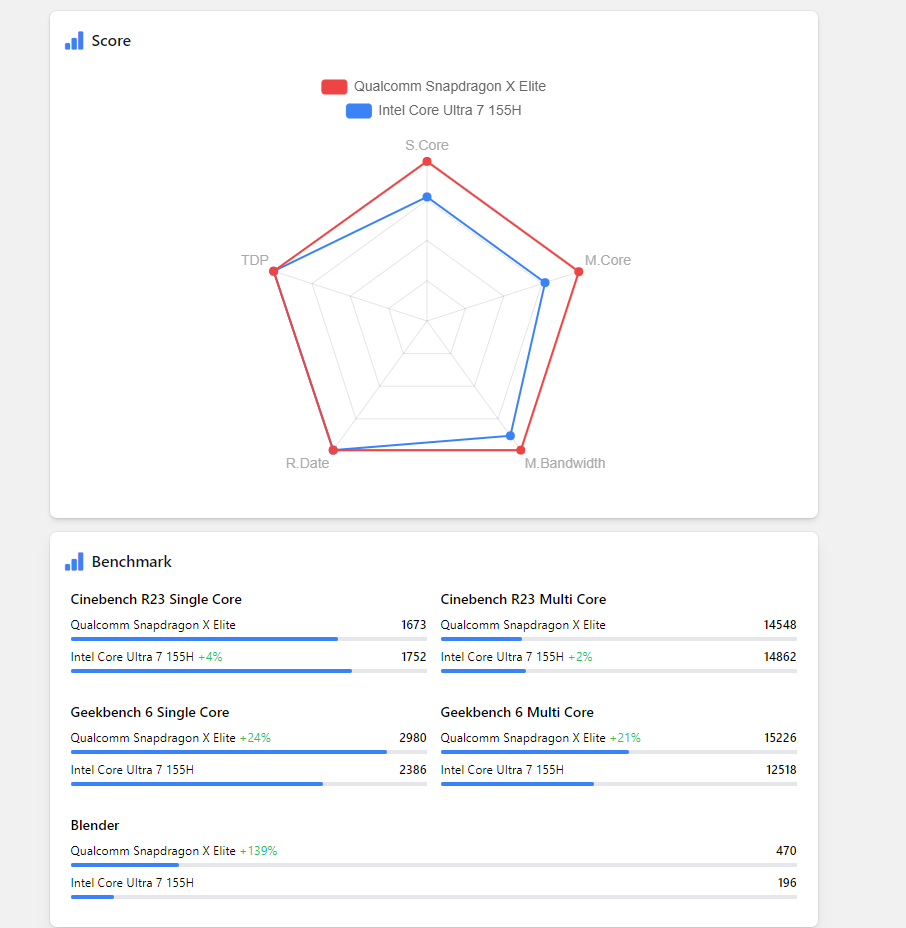
Task: Click the Cinebench R23 Multi Core heading
Action: coord(523,600)
